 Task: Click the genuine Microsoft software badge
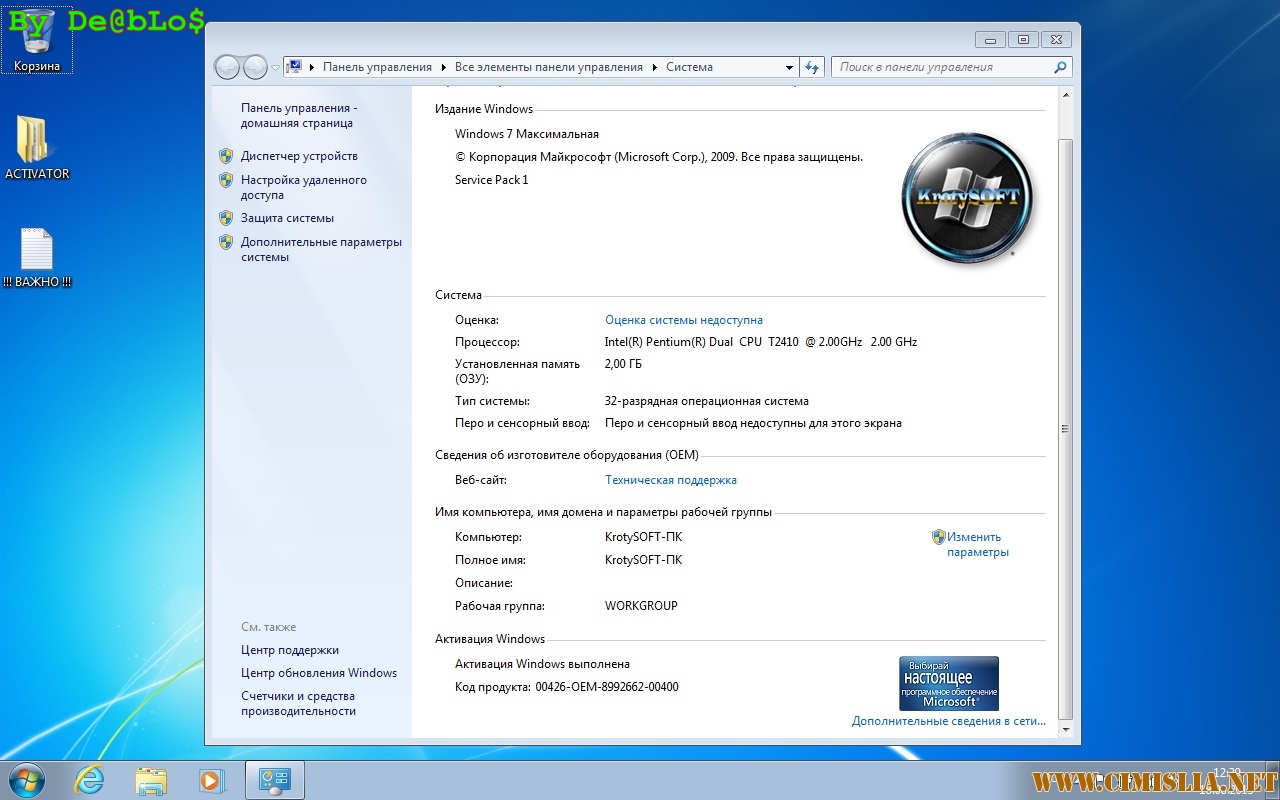pos(949,683)
